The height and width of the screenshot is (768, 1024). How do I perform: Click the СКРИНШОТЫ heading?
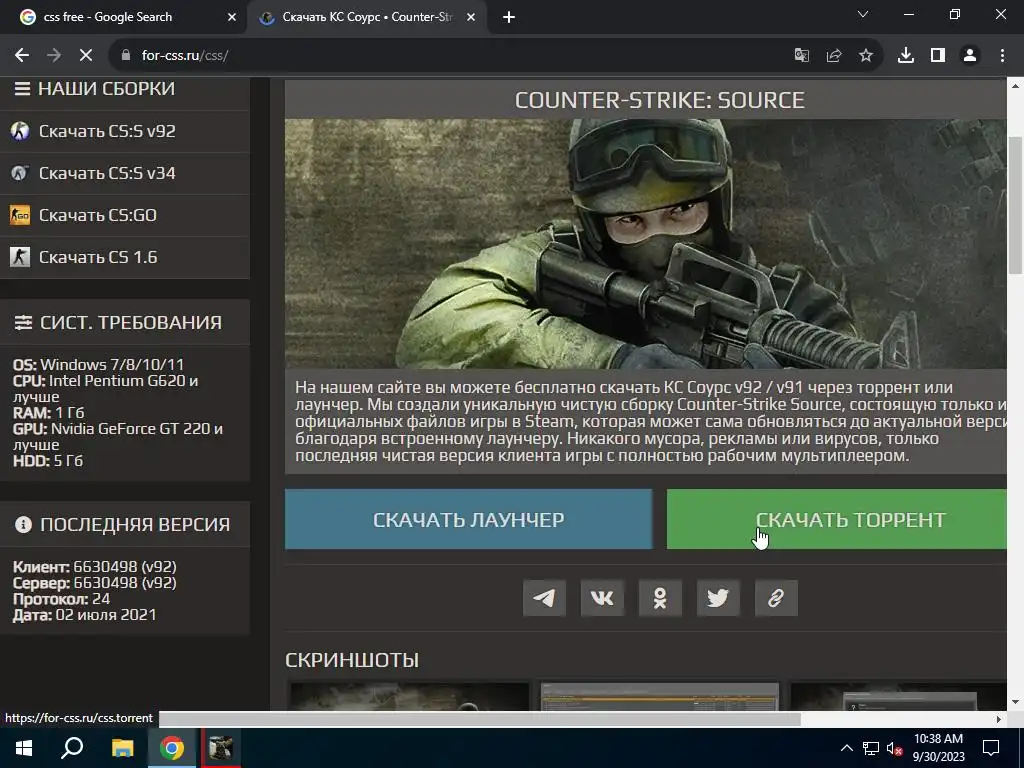tap(352, 660)
